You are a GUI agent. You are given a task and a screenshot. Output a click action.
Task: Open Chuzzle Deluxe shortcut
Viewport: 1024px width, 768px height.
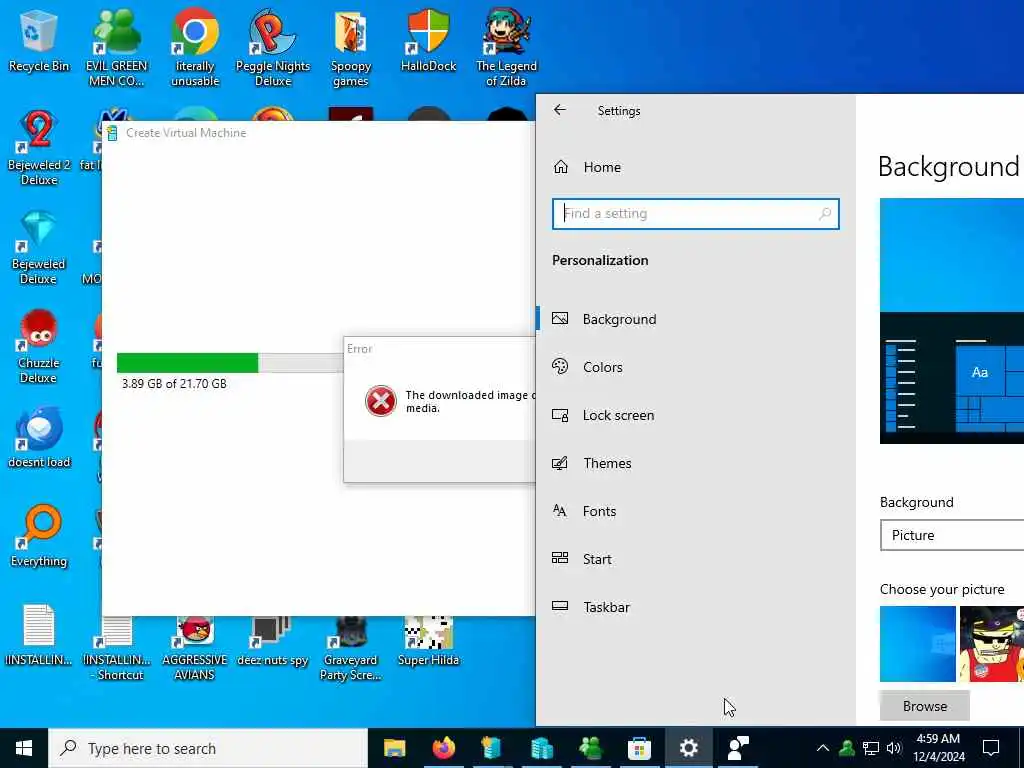[39, 346]
